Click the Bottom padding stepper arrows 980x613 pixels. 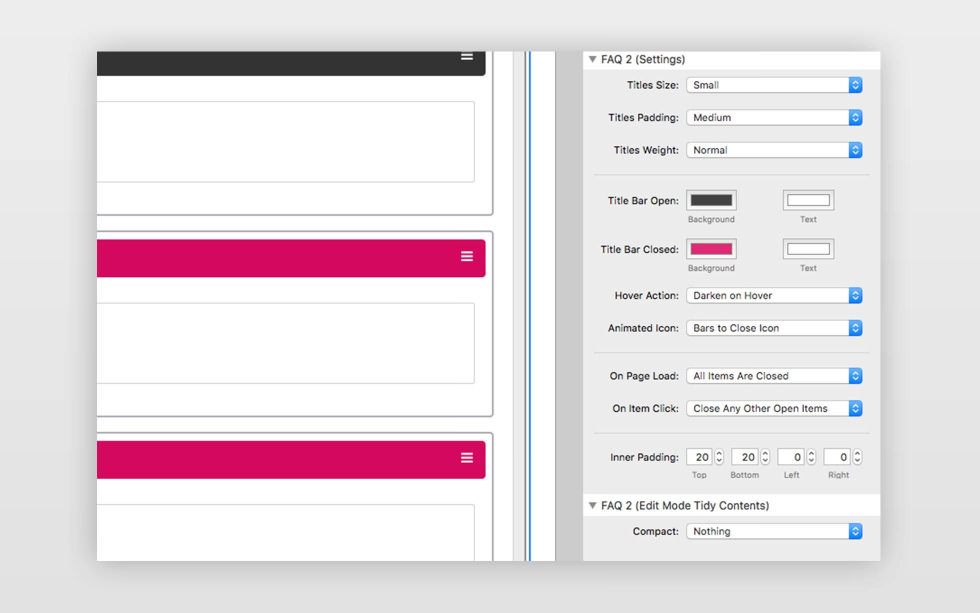[765, 457]
